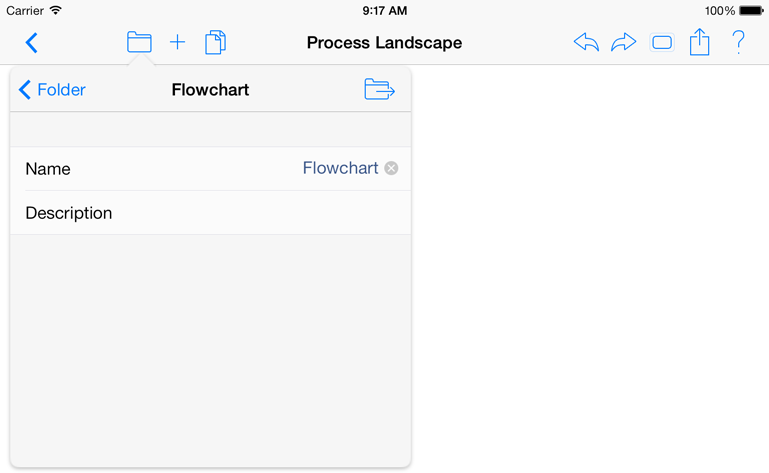Redo the last action

pos(623,42)
